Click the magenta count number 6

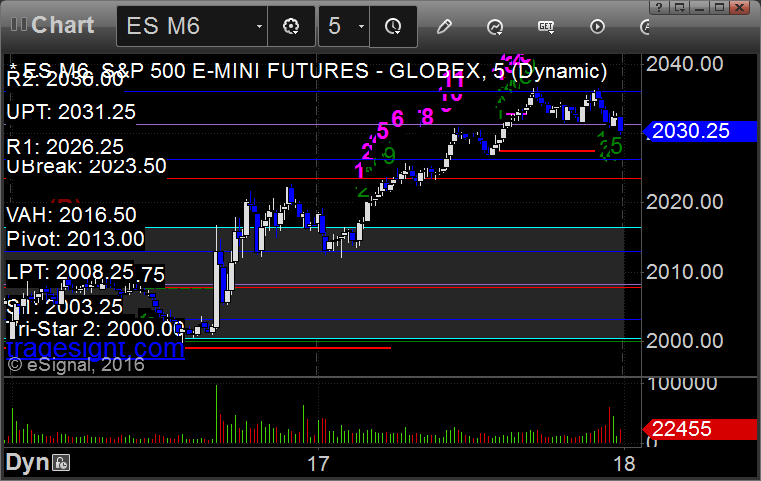pos(397,118)
